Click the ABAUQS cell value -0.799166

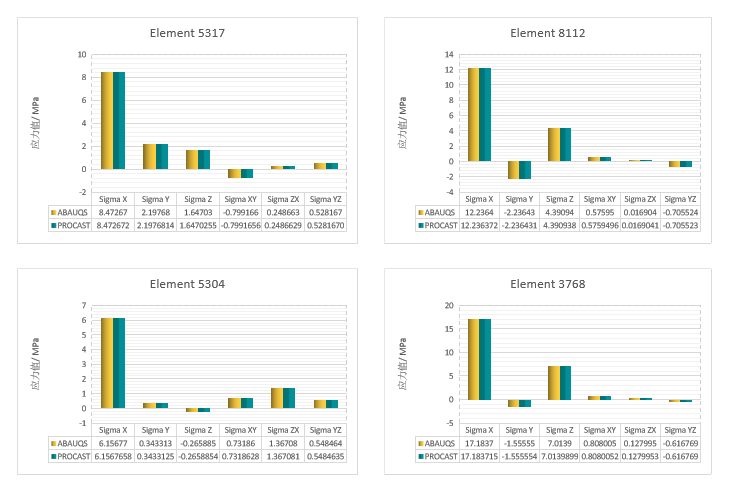point(240,212)
